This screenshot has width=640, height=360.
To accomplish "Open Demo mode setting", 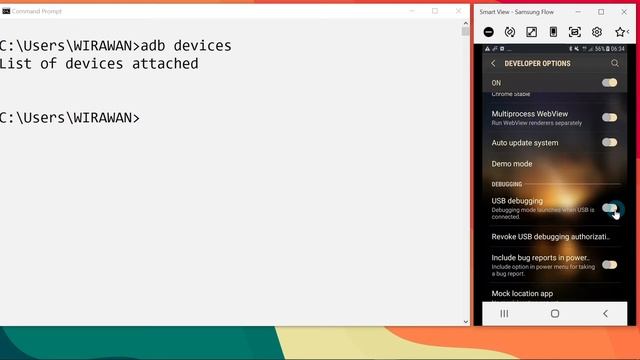I will click(554, 164).
